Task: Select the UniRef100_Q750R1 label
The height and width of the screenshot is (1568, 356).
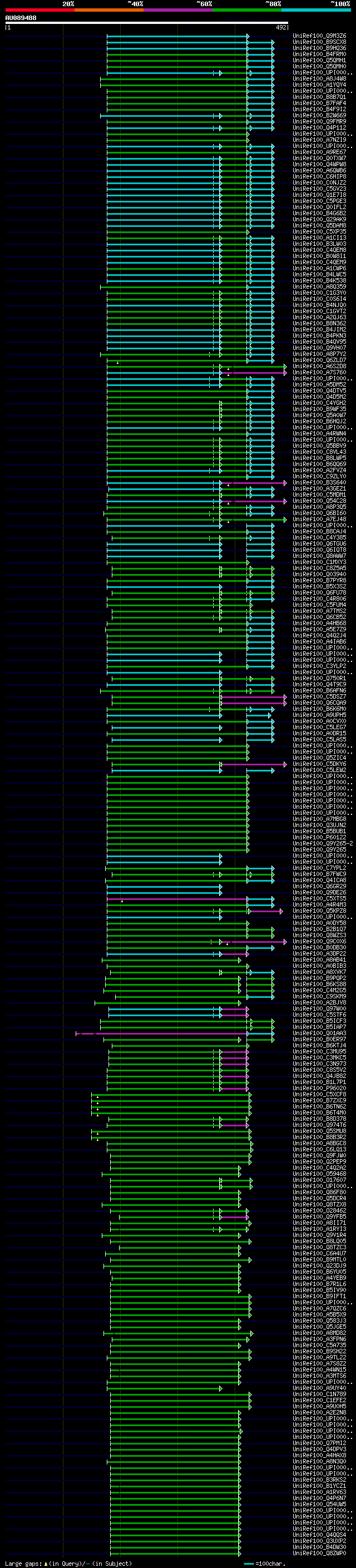Action: point(319,678)
